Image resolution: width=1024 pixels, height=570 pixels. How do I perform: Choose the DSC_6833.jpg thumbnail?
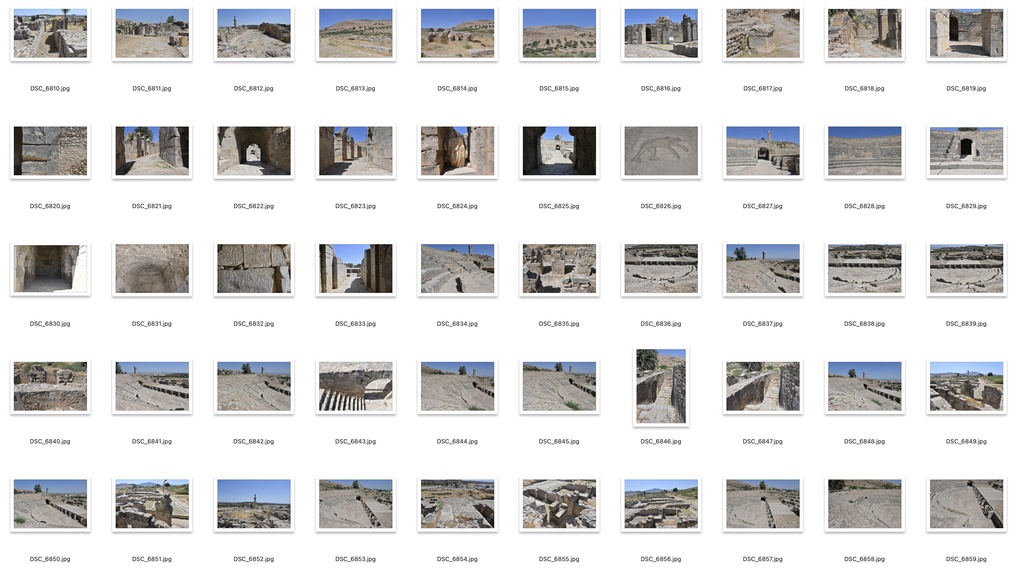[356, 268]
